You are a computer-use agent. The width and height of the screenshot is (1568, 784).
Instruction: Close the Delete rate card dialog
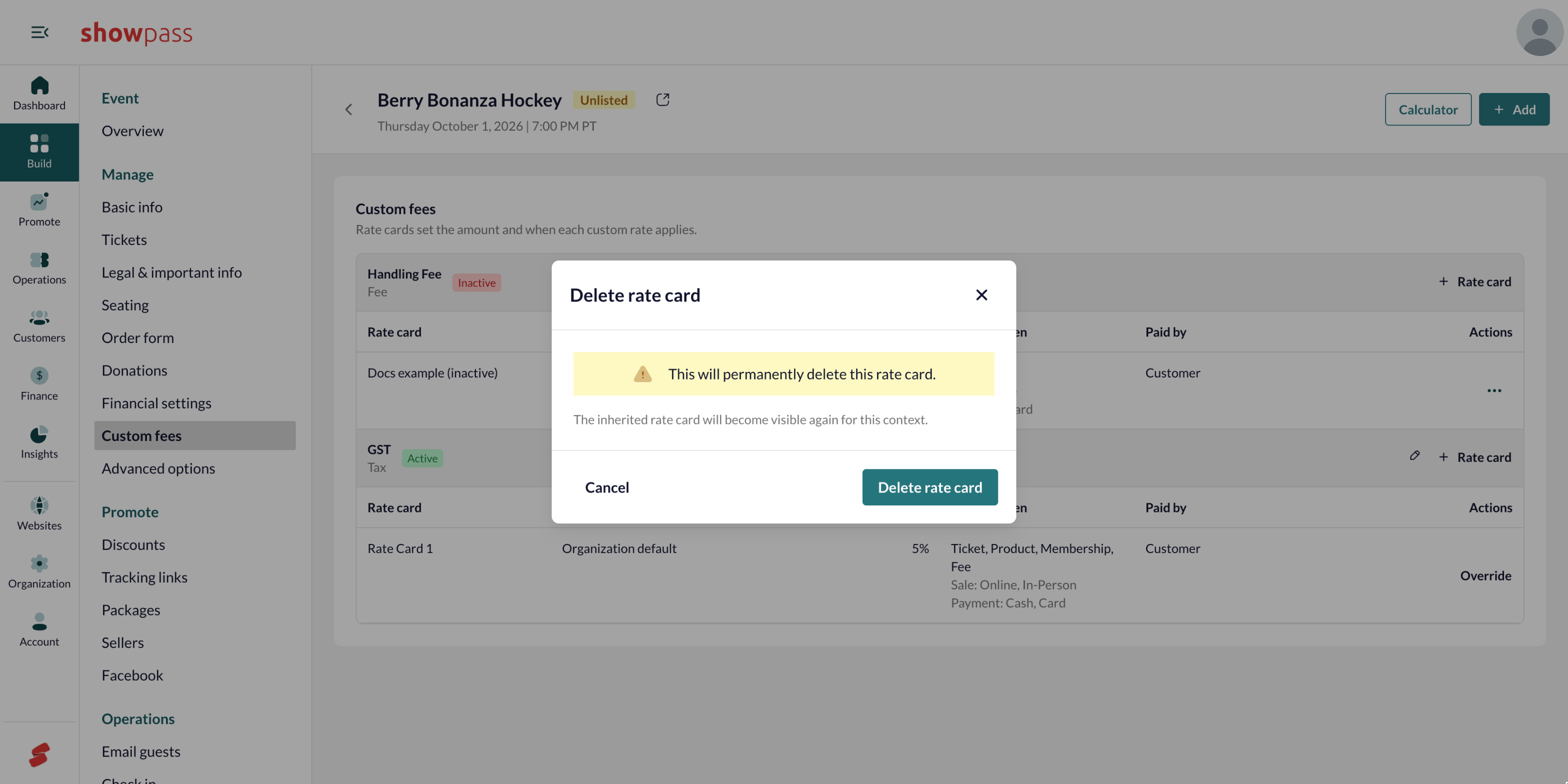(x=981, y=295)
